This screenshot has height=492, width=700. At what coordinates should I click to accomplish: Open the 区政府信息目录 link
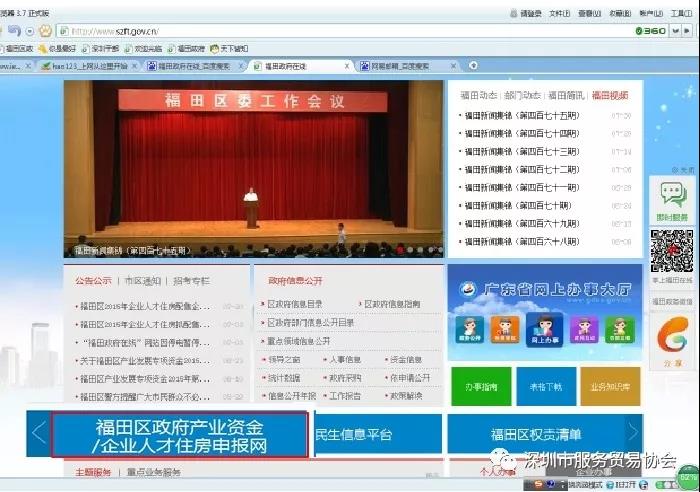click(x=295, y=304)
